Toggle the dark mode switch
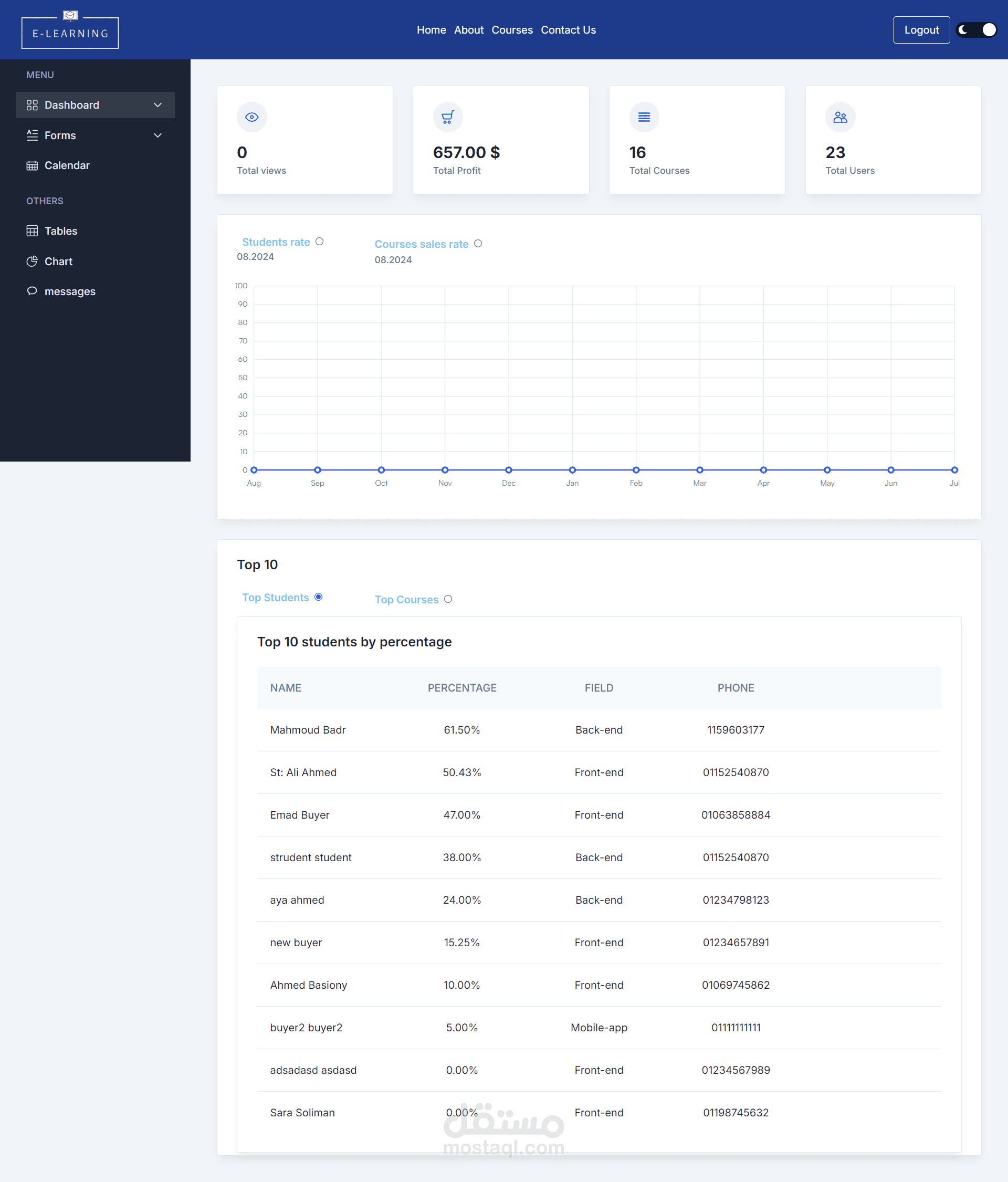Image resolution: width=1008 pixels, height=1182 pixels. click(976, 29)
